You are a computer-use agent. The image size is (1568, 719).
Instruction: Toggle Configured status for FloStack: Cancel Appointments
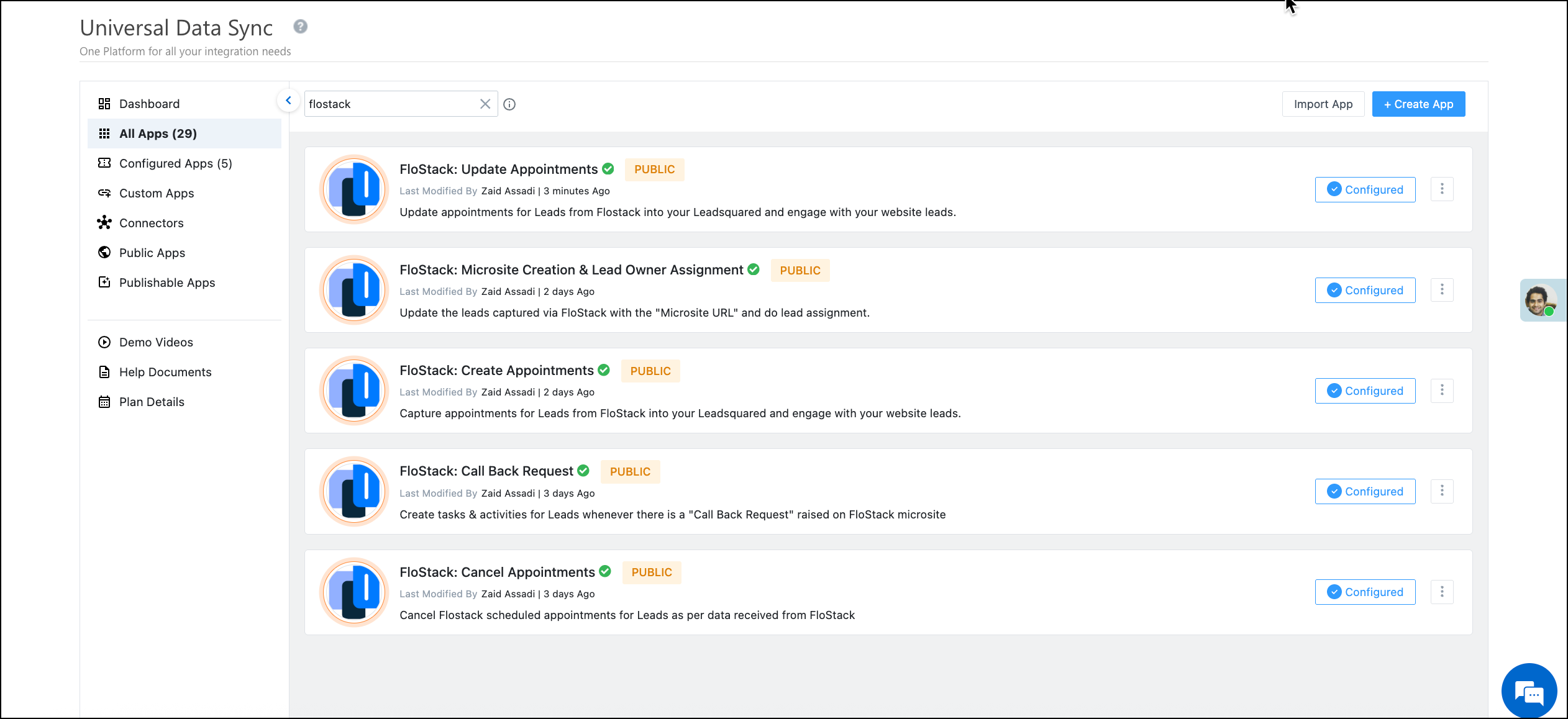[x=1365, y=592]
